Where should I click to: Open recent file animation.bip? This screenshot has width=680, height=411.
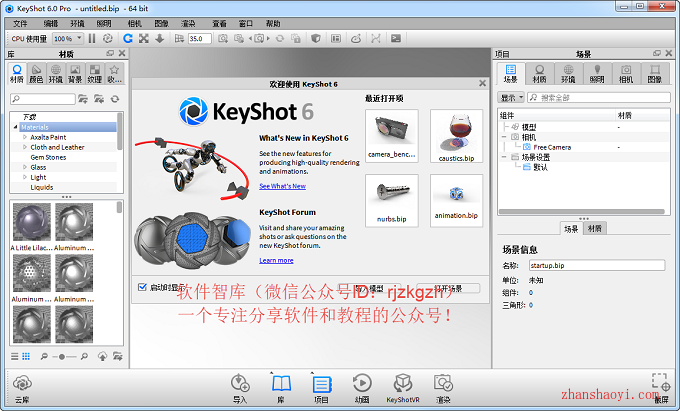456,201
